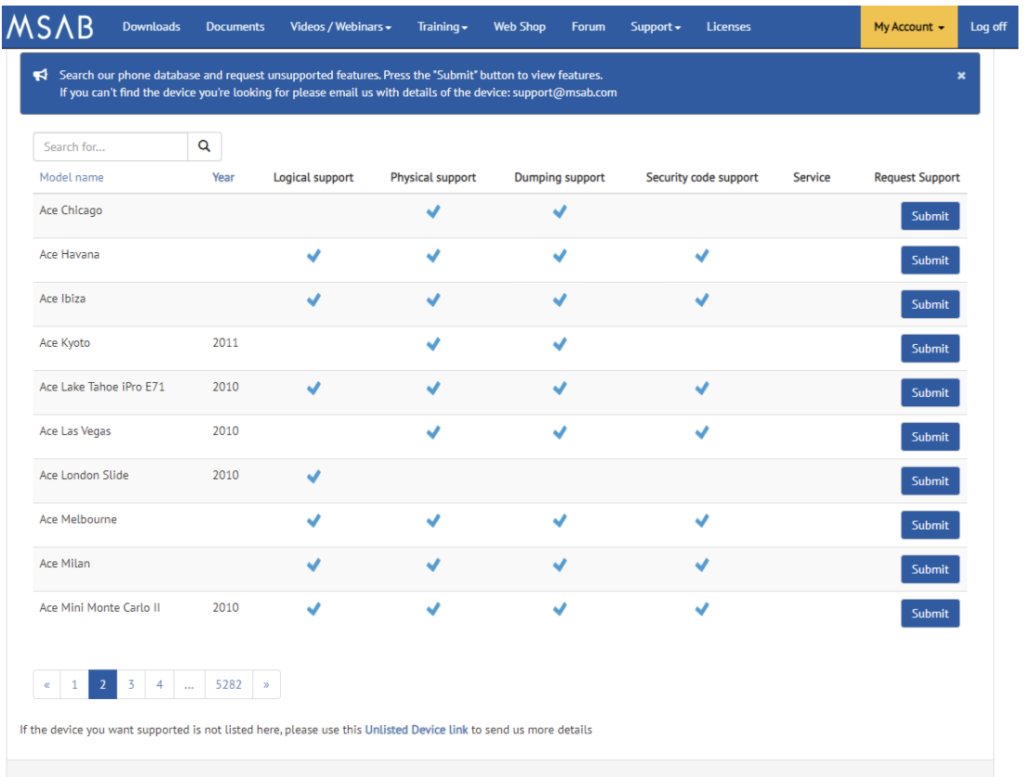1024x777 pixels.
Task: Click the search magnifier icon button
Action: [x=204, y=146]
